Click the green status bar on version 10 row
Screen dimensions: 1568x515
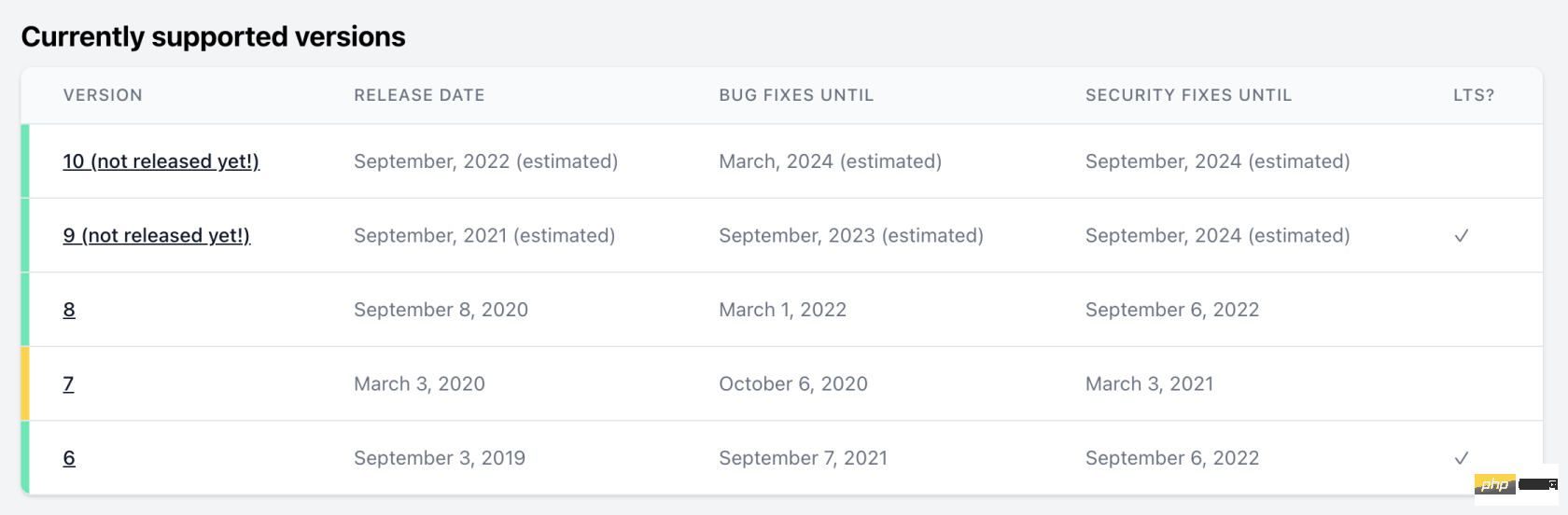pyautogui.click(x=25, y=161)
